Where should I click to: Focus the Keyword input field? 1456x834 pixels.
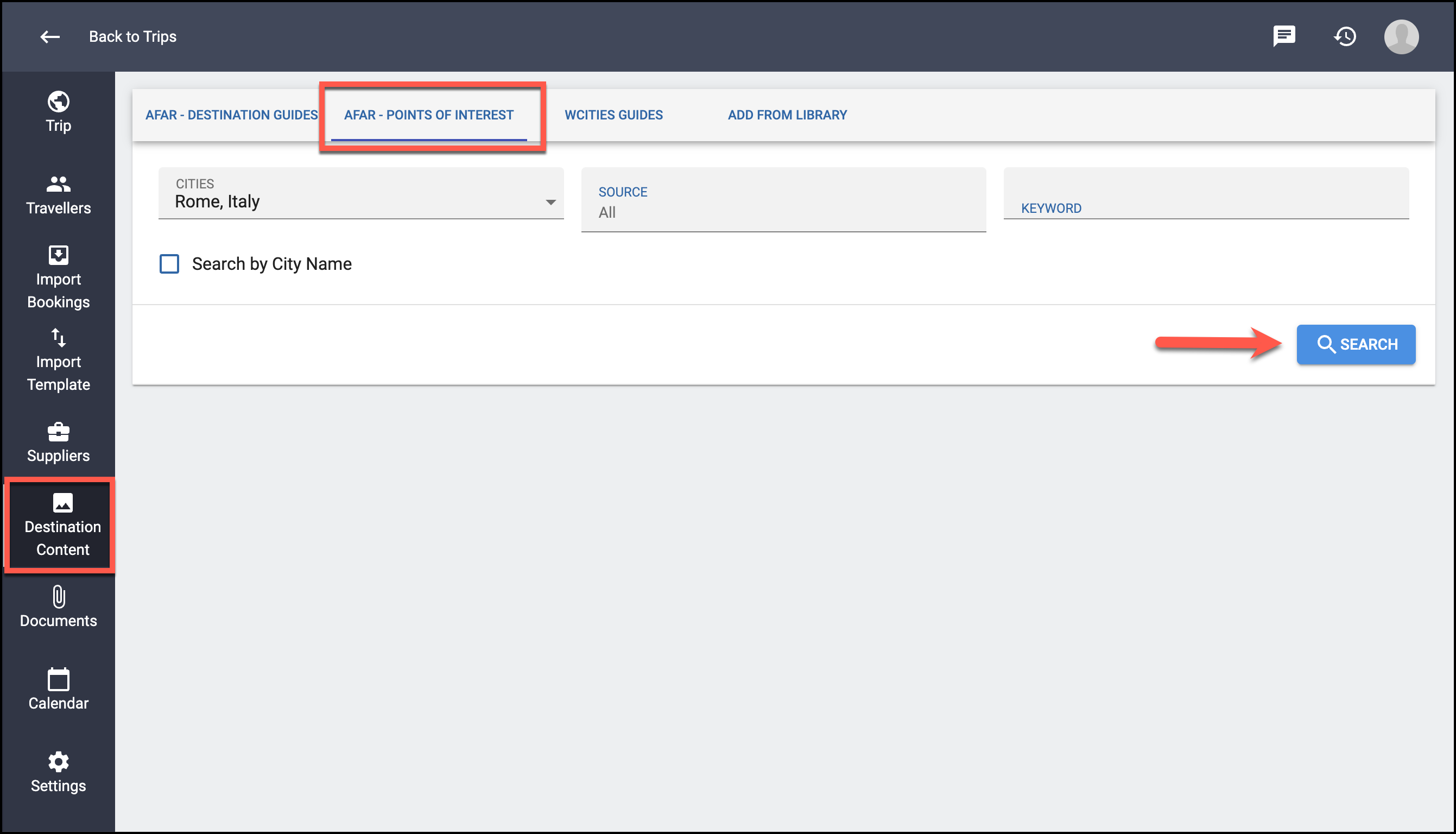[x=1205, y=194]
